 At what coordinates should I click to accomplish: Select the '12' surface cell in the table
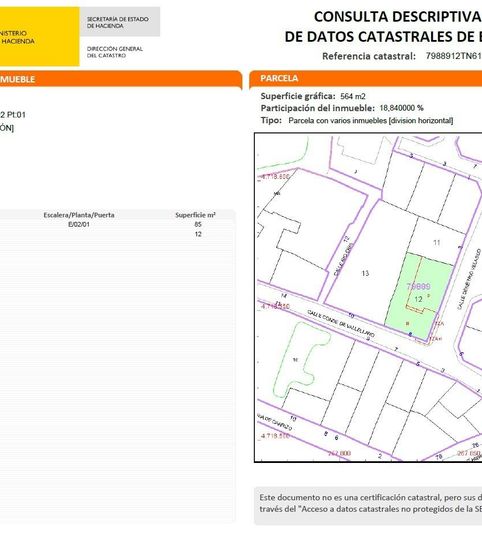click(198, 234)
